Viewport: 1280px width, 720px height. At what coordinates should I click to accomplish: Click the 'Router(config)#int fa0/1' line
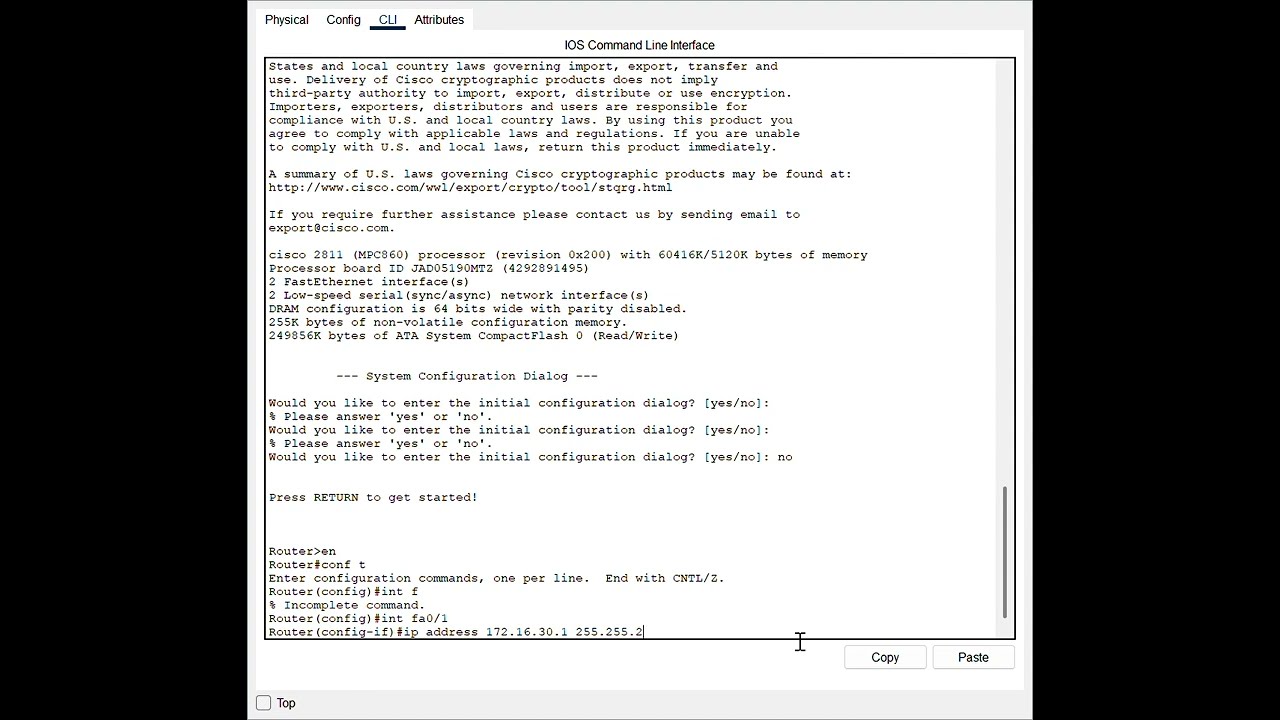(358, 618)
